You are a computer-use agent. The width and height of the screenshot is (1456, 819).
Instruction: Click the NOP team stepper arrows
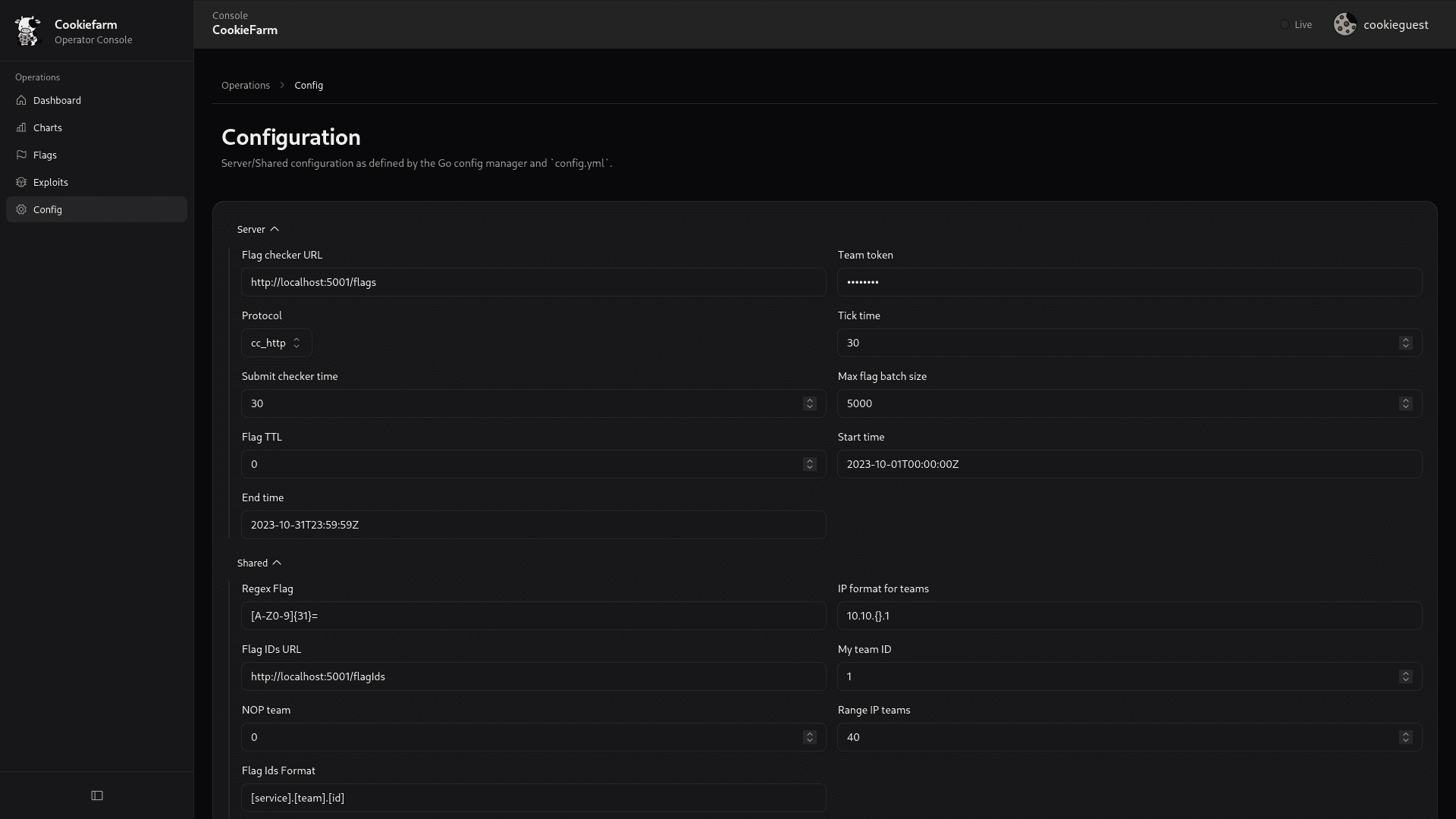(x=809, y=737)
